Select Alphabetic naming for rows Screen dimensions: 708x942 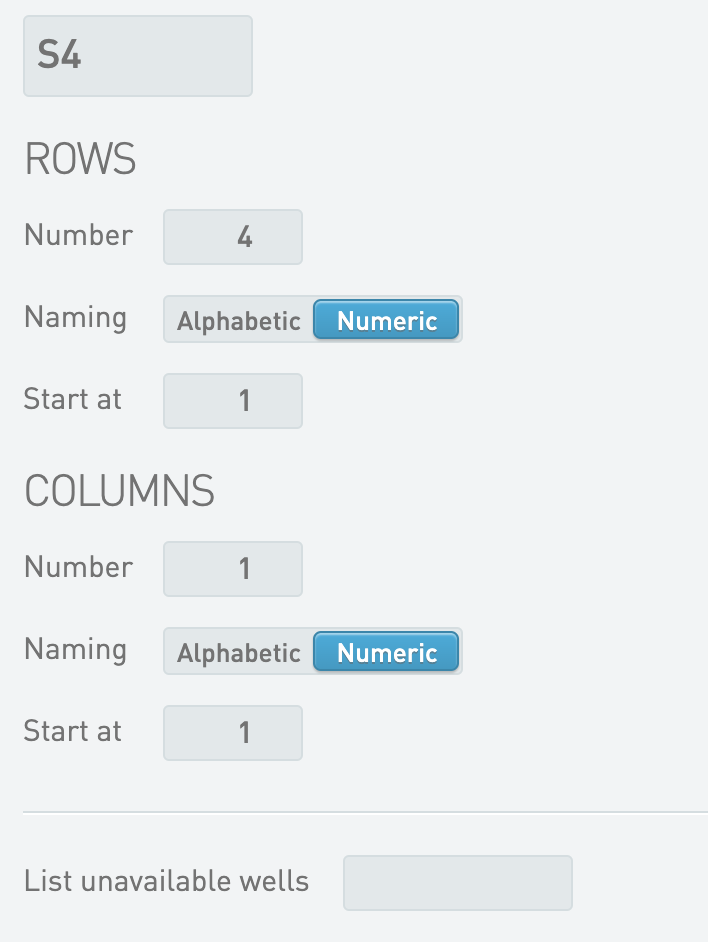(239, 321)
